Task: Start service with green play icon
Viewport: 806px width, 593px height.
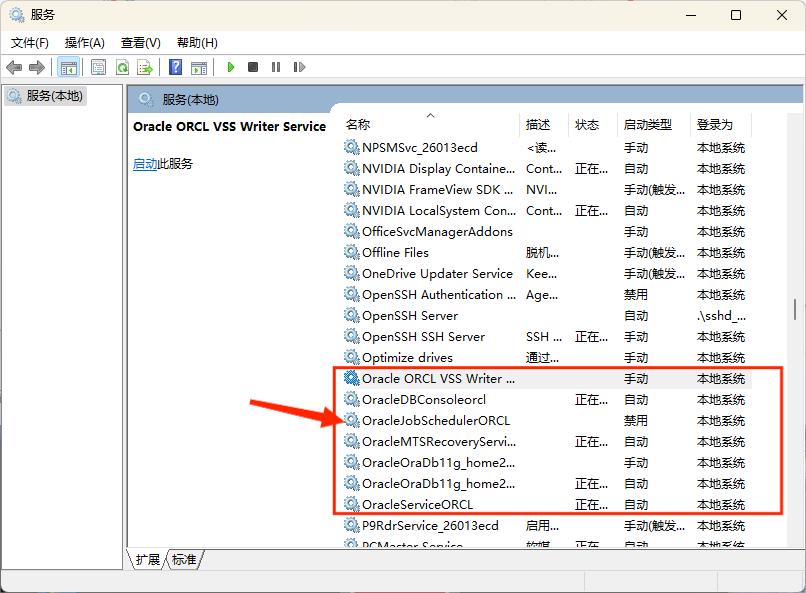Action: tap(230, 67)
